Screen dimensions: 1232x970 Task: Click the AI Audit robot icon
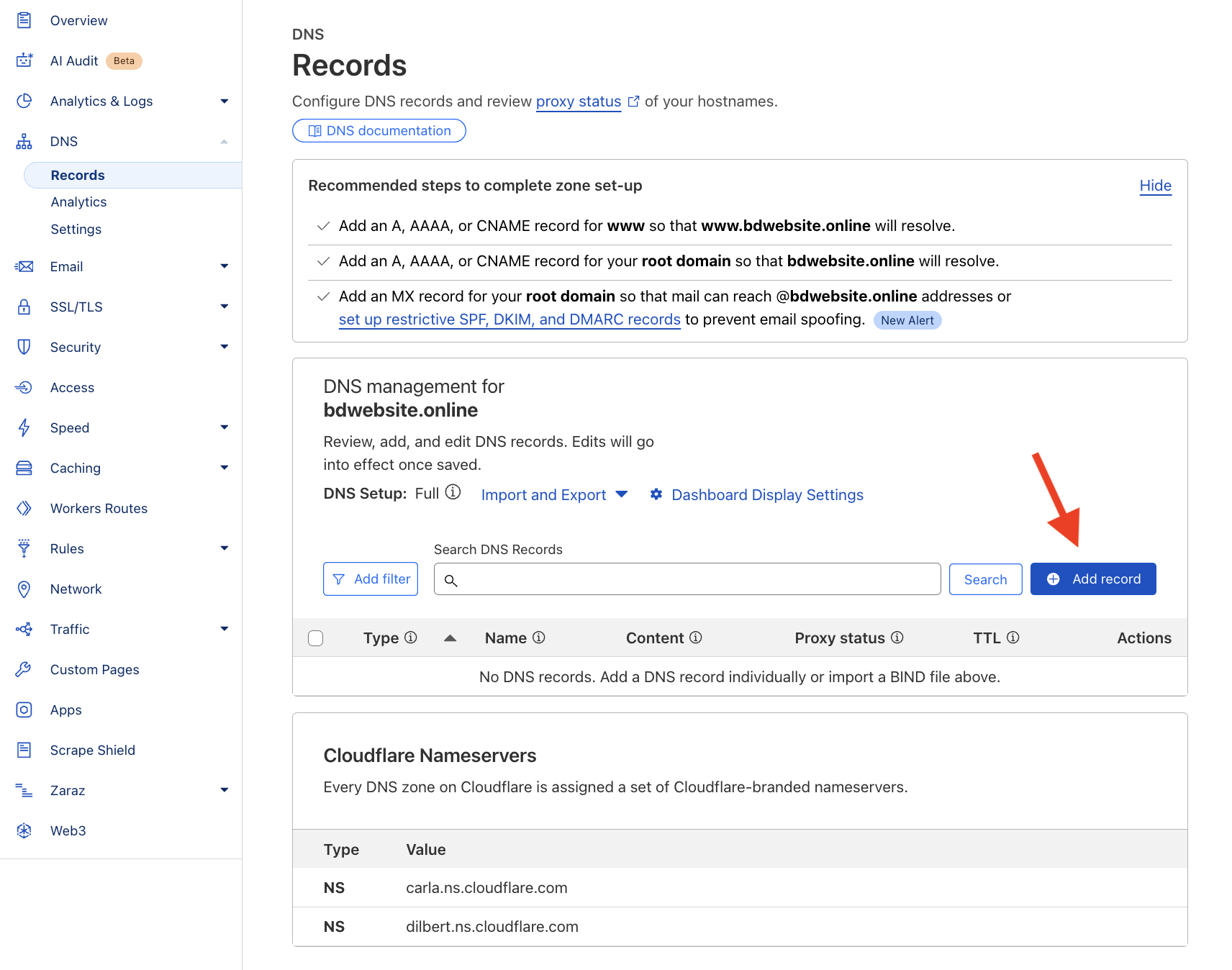click(24, 60)
